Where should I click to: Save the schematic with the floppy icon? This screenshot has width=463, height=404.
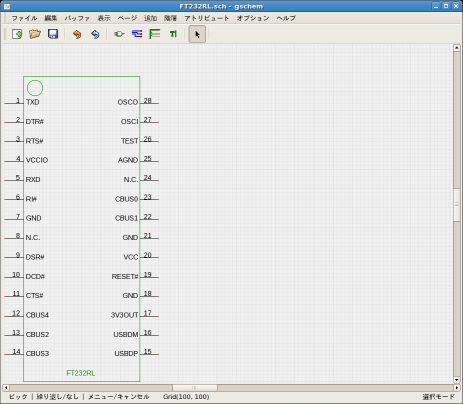click(53, 34)
